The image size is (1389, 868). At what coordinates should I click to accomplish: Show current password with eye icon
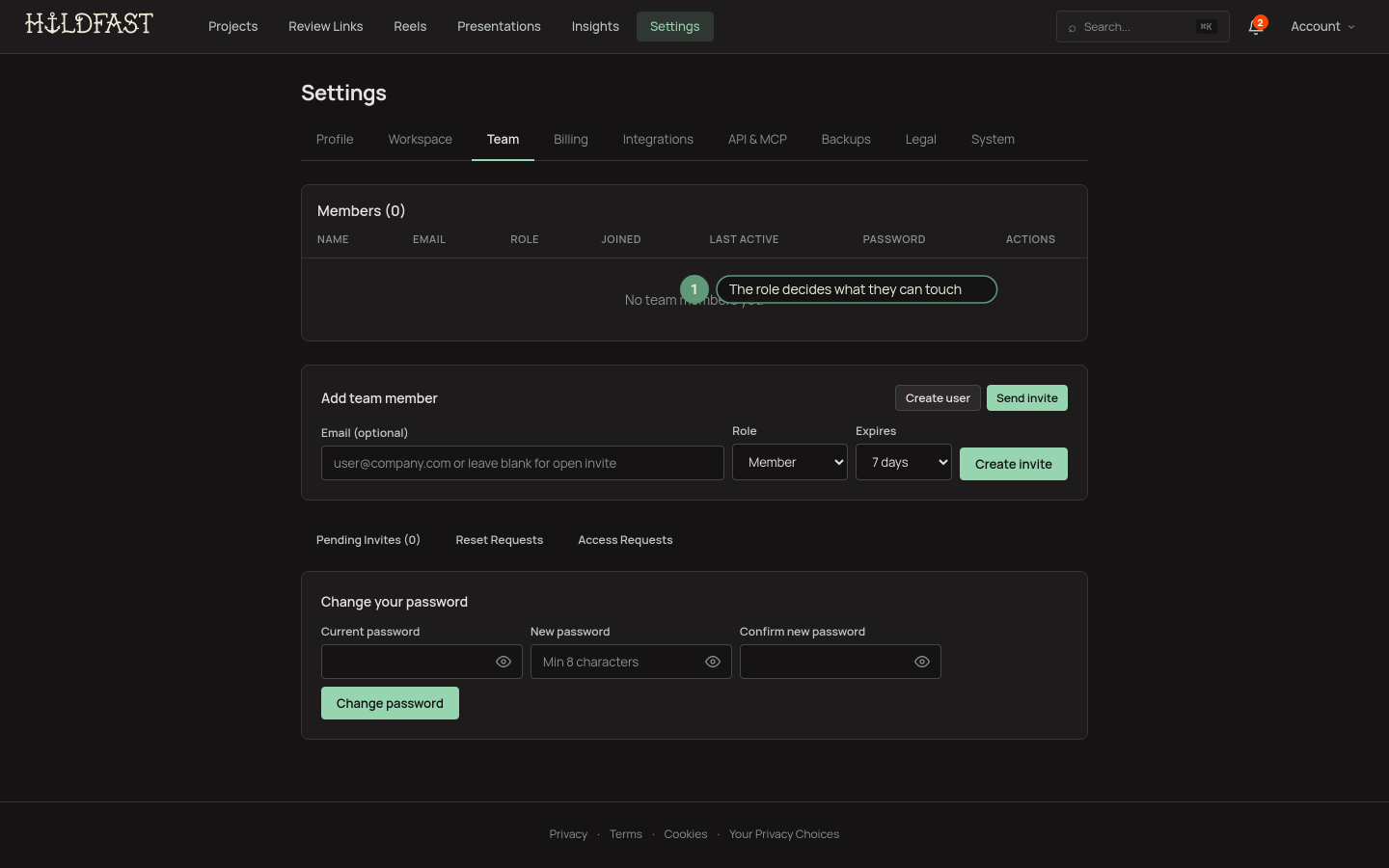coord(504,662)
